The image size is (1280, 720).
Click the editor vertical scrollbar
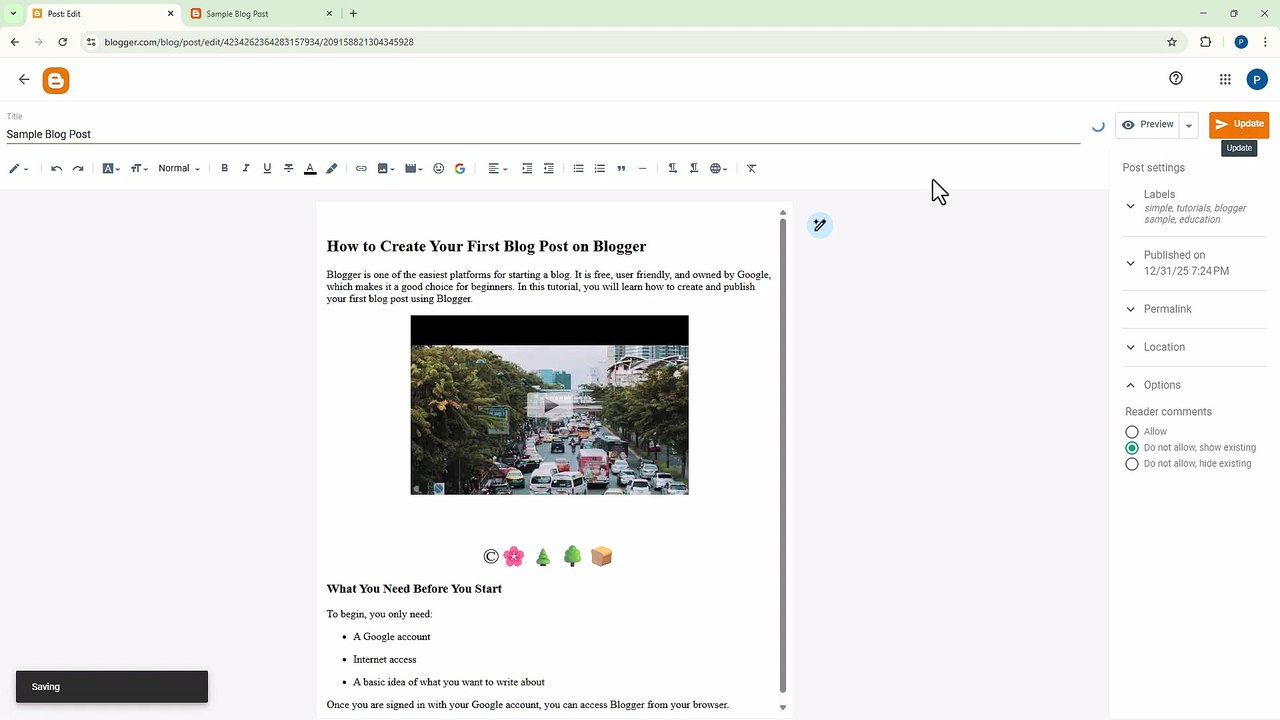(783, 454)
